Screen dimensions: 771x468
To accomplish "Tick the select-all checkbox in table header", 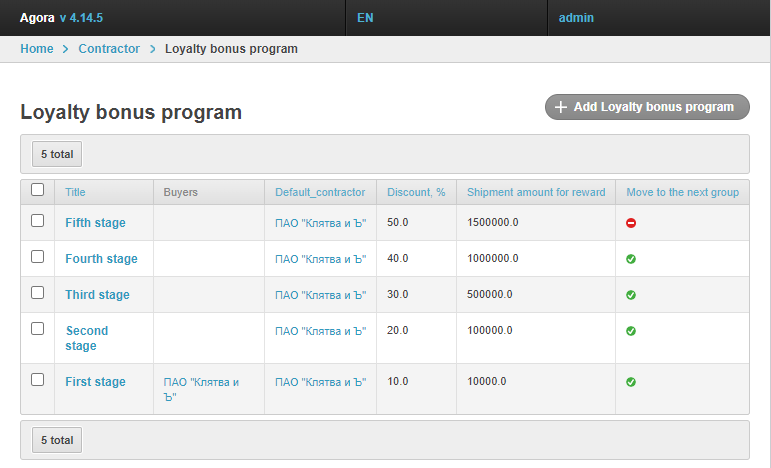I will click(x=38, y=190).
